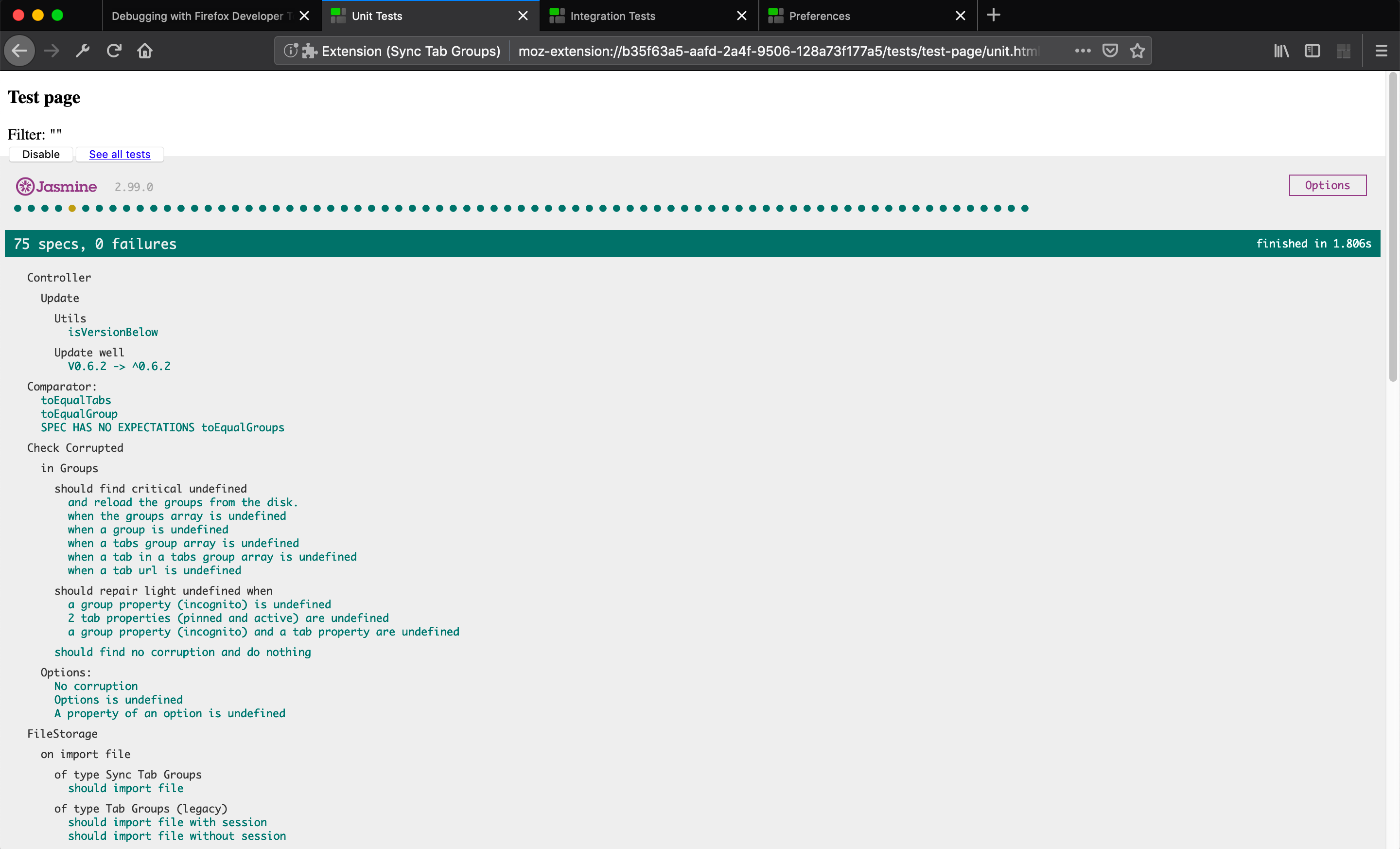This screenshot has height=849, width=1400.
Task: Open 'when the groups array is undefined' spec
Action: click(x=177, y=516)
